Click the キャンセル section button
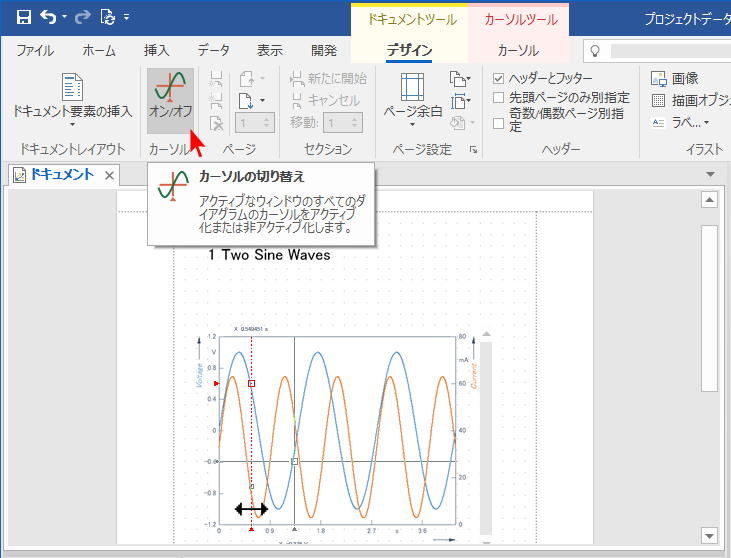This screenshot has height=558, width=731. click(x=326, y=100)
